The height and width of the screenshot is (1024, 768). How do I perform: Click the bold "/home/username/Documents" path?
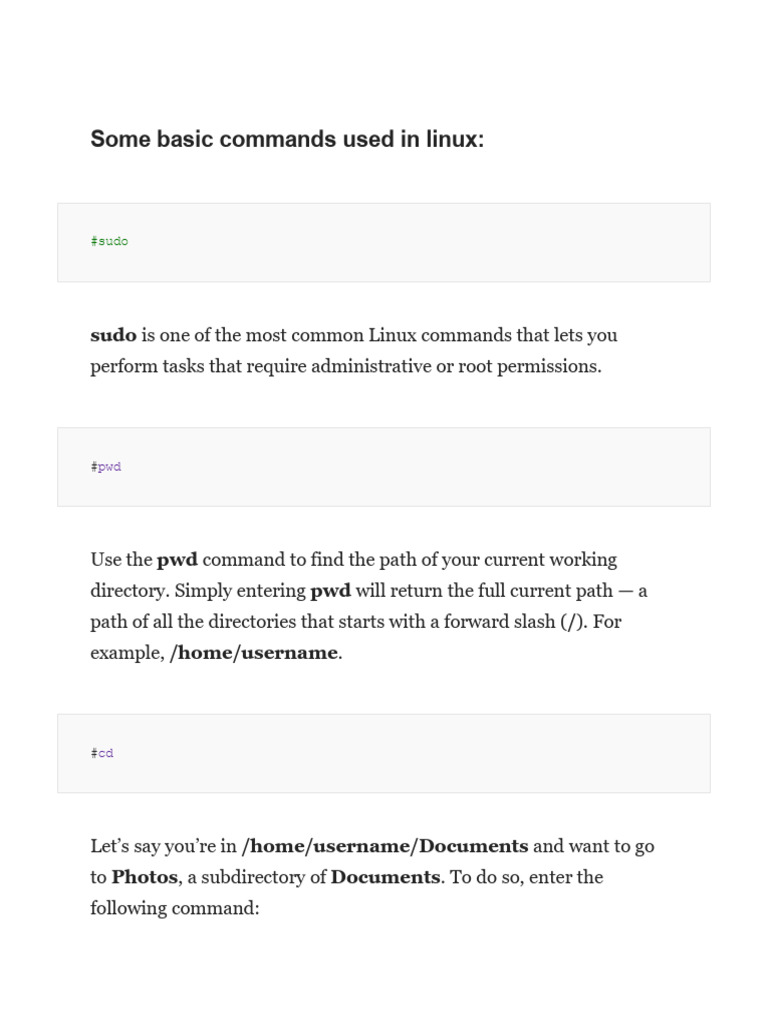coord(386,846)
